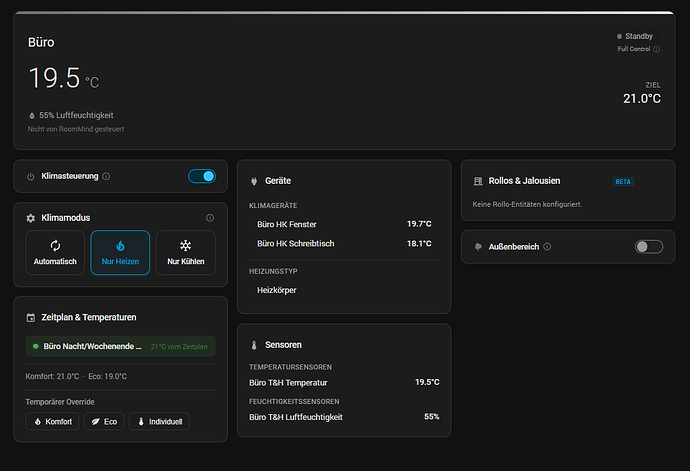Open info icon next to Klimasteuerung
This screenshot has width=690, height=471.
tap(106, 176)
